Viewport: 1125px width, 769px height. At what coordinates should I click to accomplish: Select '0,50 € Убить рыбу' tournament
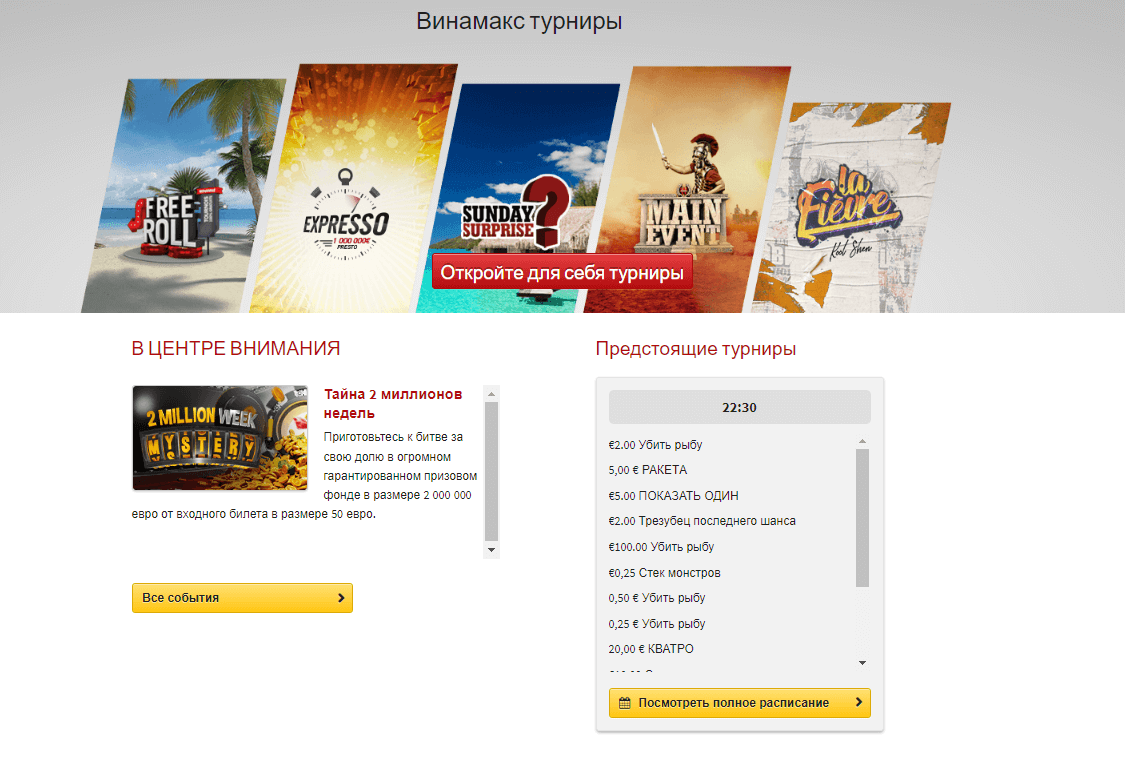656,598
